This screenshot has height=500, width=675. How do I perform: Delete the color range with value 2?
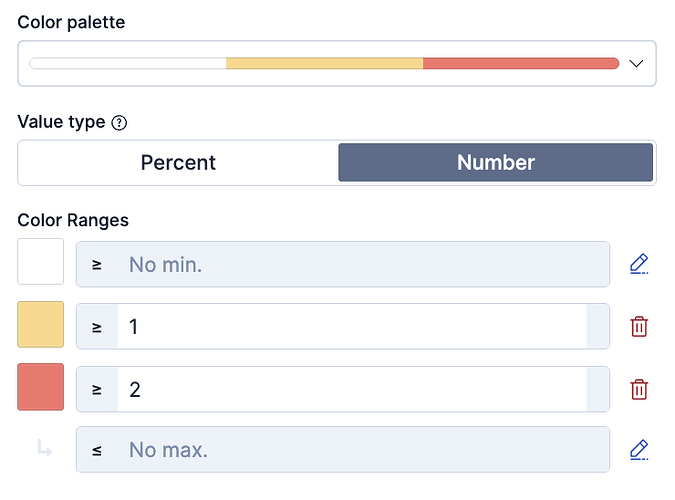(x=639, y=388)
